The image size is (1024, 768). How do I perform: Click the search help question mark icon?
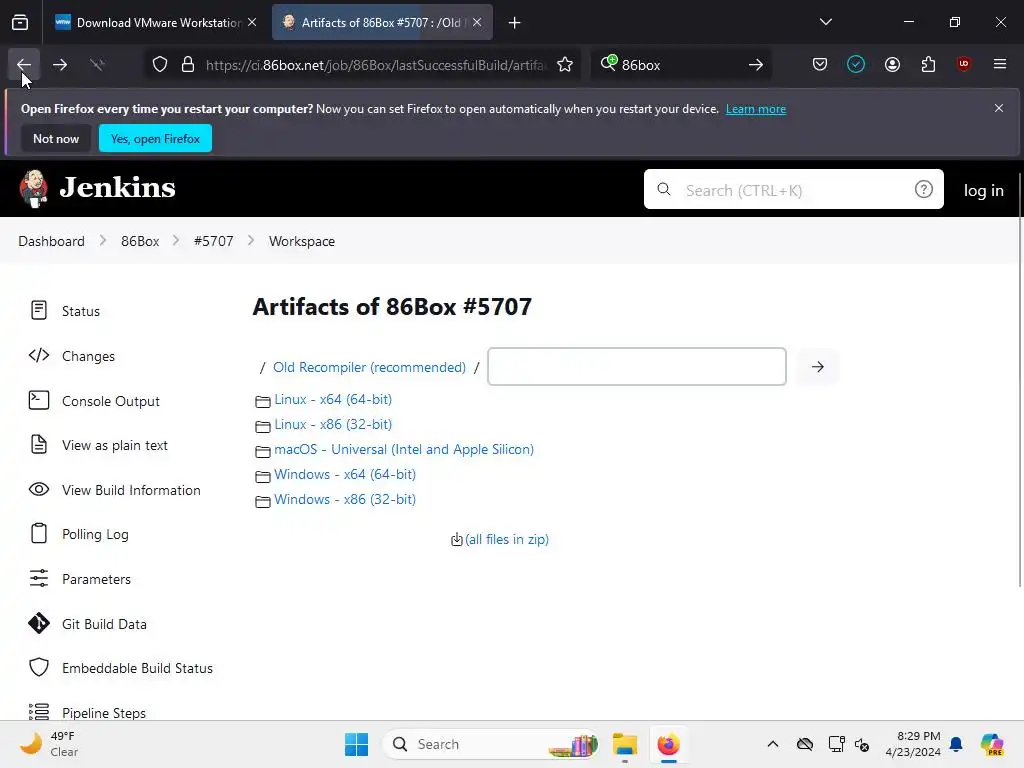pos(923,189)
